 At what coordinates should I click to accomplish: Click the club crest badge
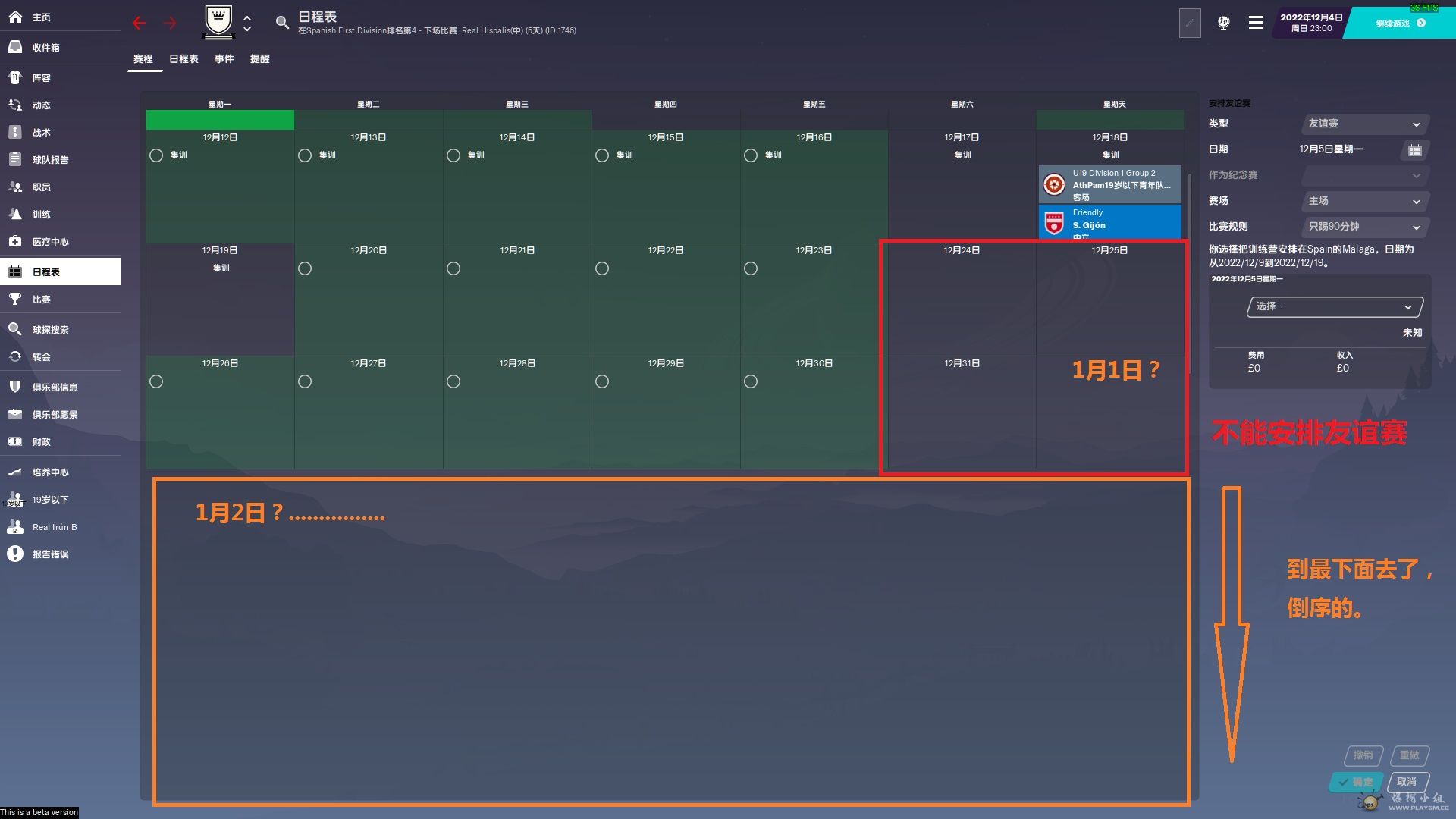pyautogui.click(x=218, y=22)
